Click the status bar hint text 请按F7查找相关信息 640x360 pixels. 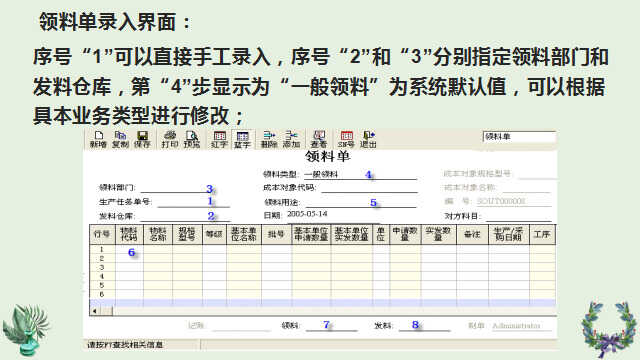125,345
